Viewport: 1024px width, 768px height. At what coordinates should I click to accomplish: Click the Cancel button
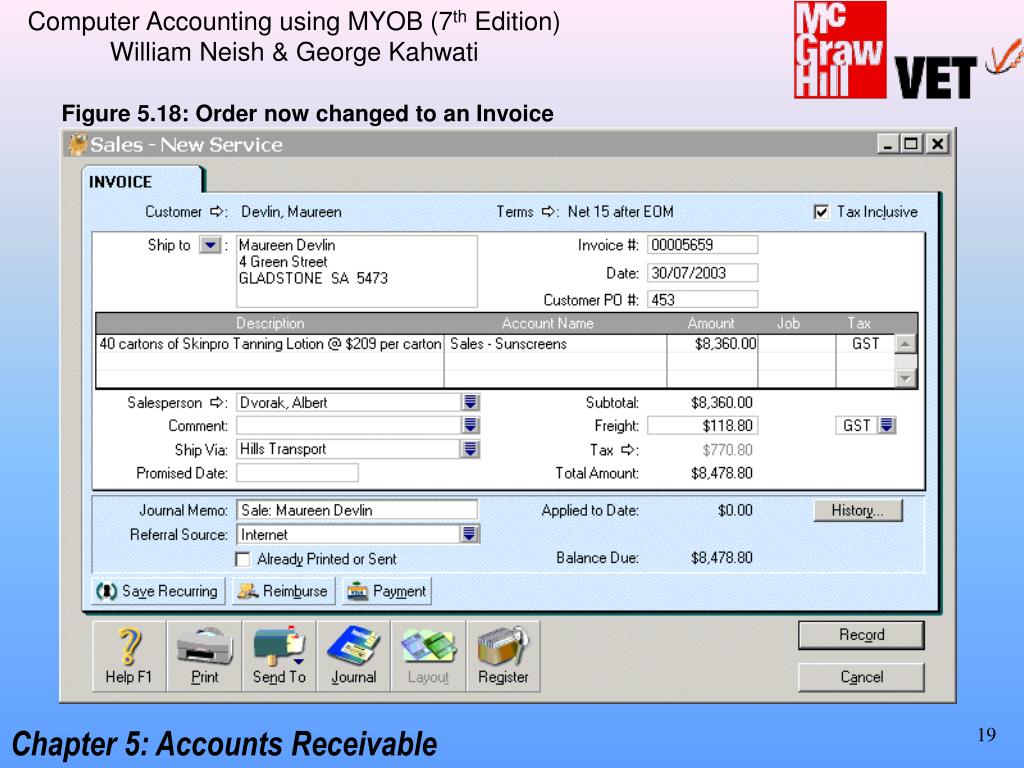click(x=861, y=677)
